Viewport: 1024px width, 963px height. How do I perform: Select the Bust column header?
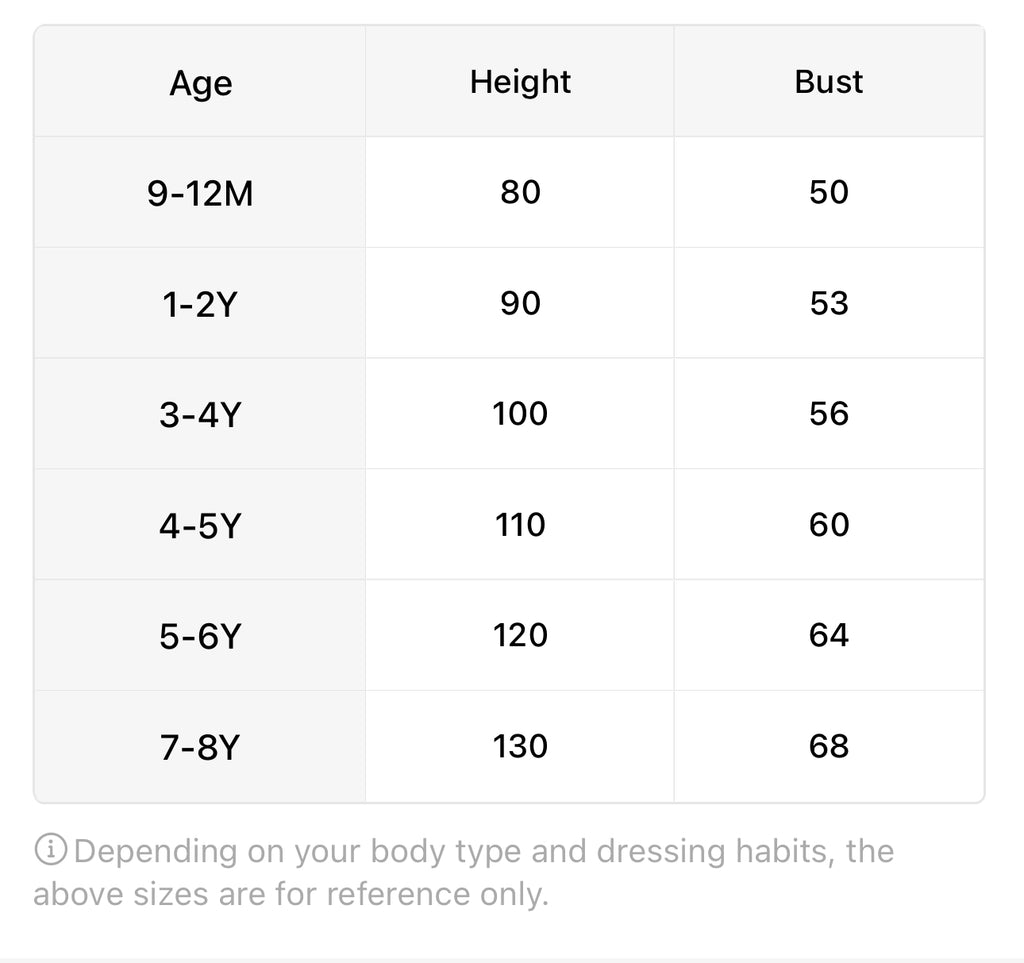828,82
